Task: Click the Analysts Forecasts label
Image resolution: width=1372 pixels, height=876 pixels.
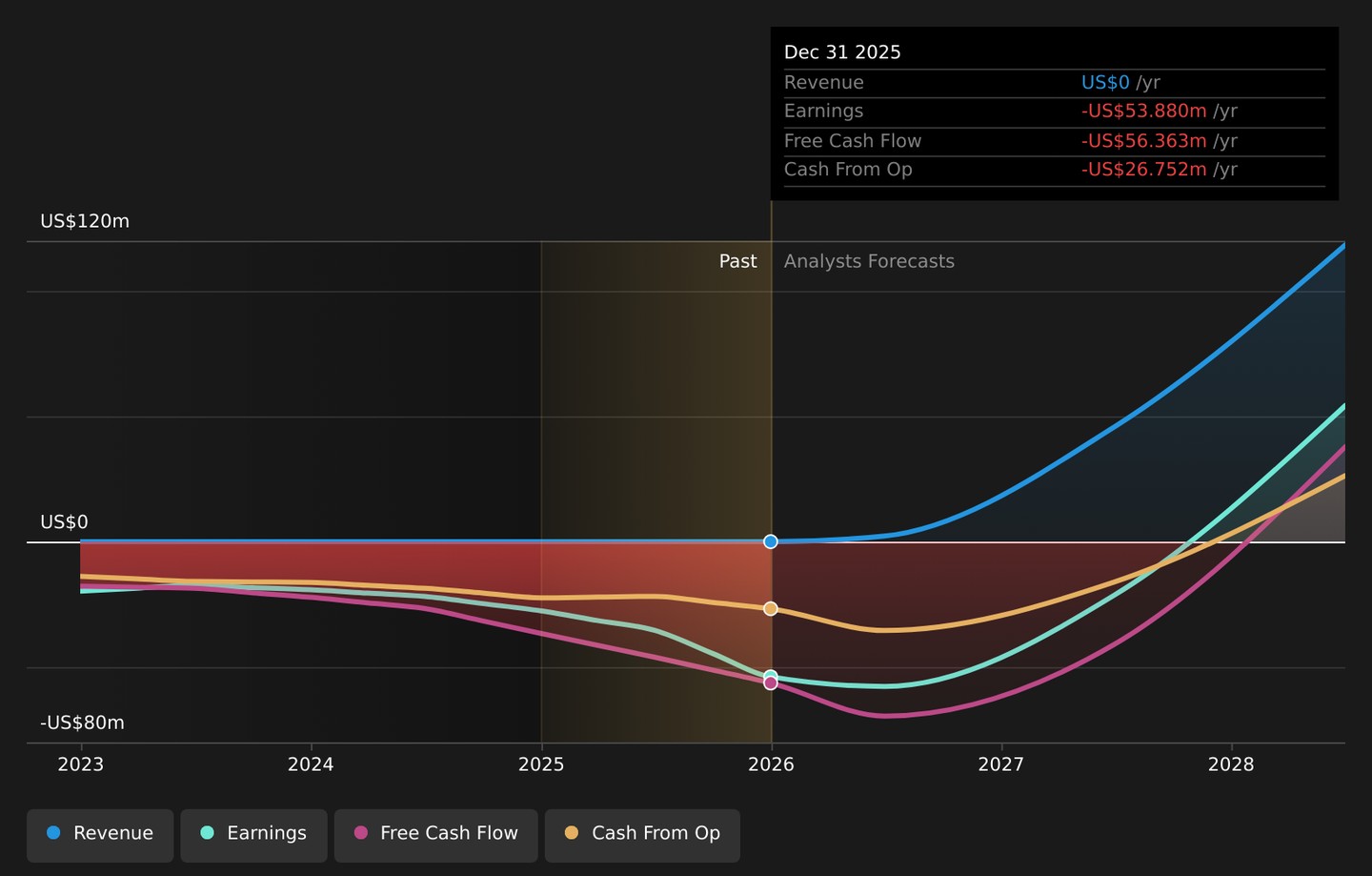Action: (x=869, y=261)
